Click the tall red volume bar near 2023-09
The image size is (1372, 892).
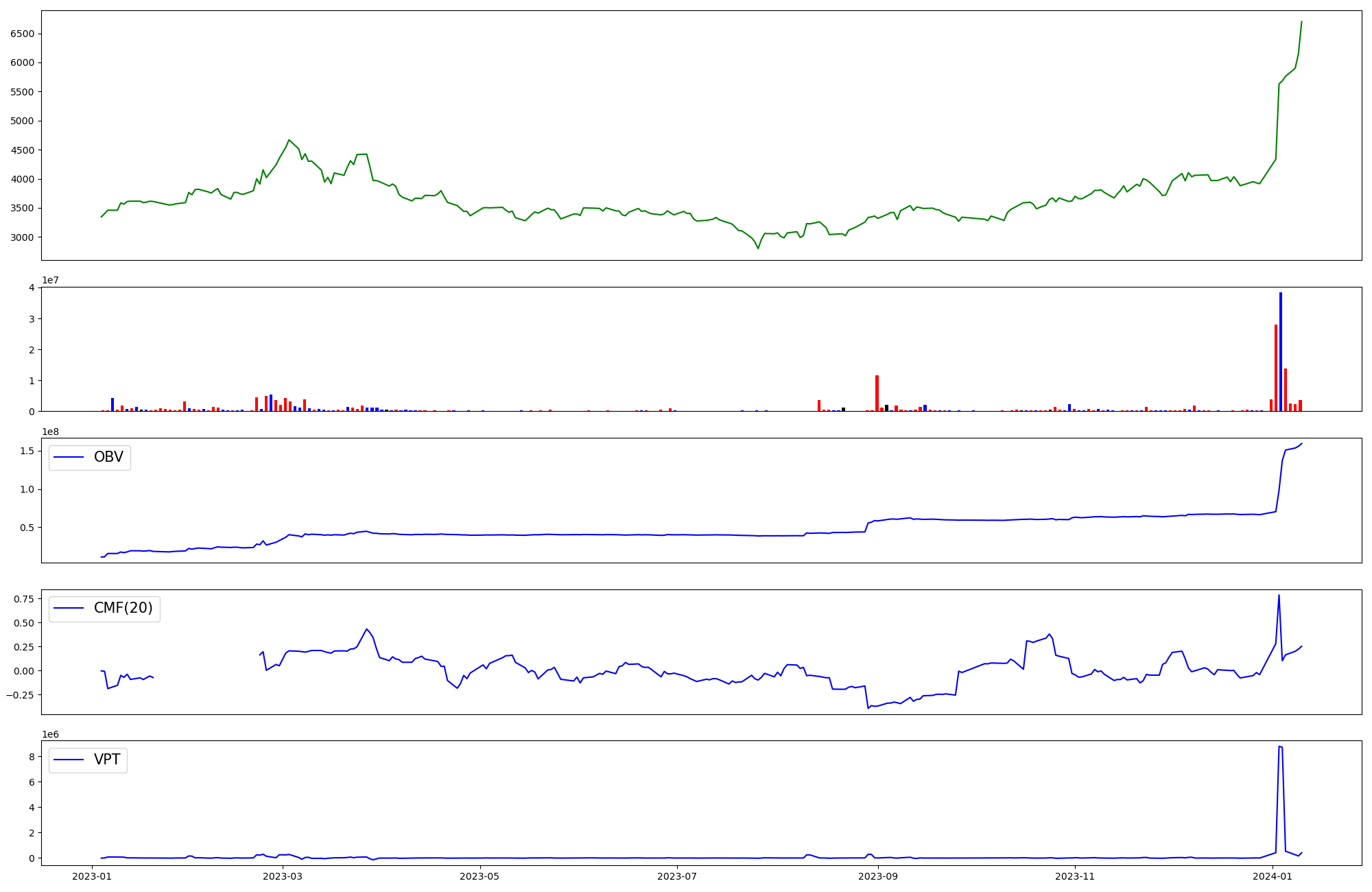pos(877,392)
